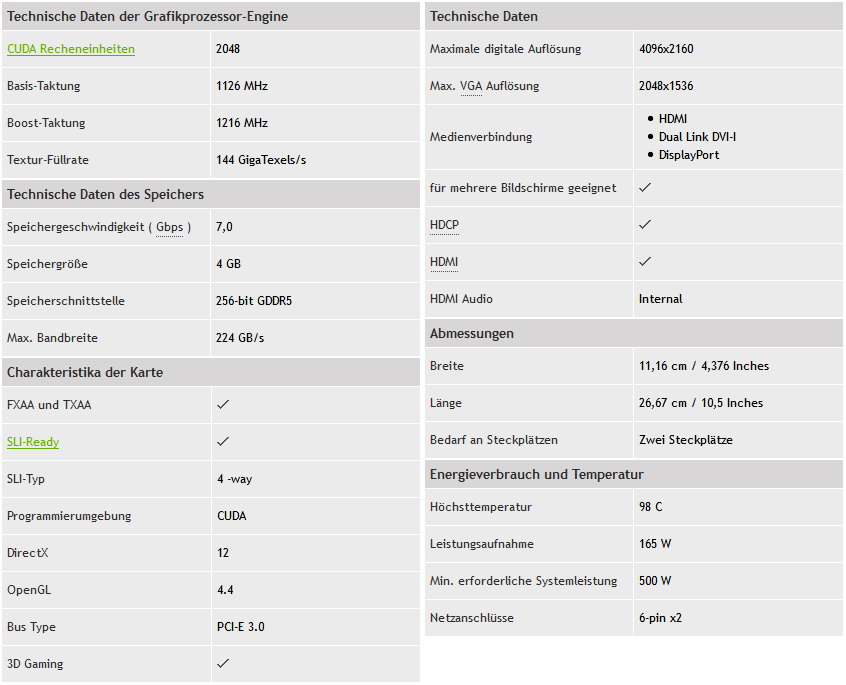Click the HDMI row checkmark
Viewport: 846px width, 685px height.
pyautogui.click(x=645, y=261)
